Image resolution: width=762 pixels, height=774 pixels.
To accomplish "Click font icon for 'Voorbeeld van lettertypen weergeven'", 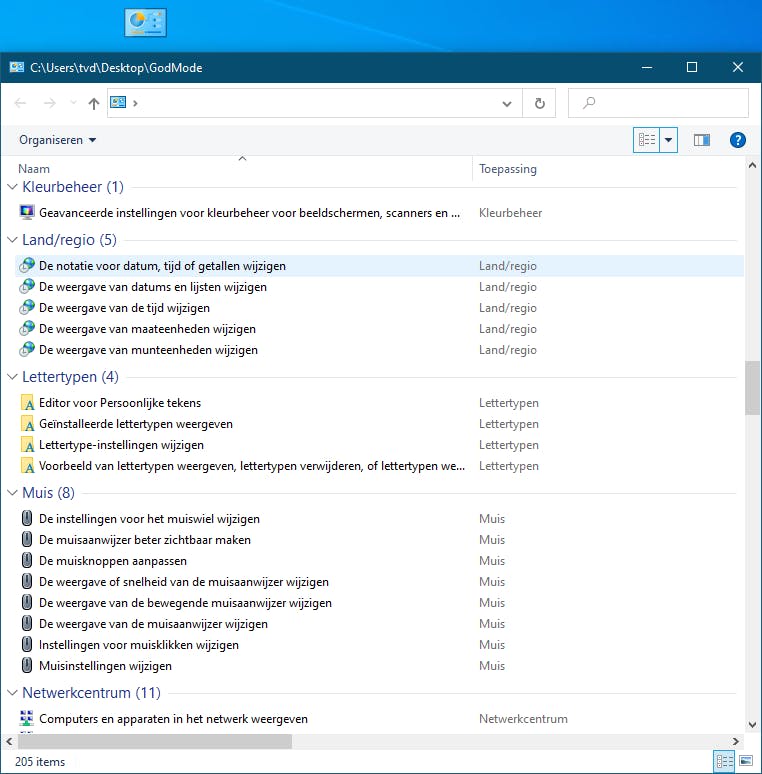I will coord(27,465).
